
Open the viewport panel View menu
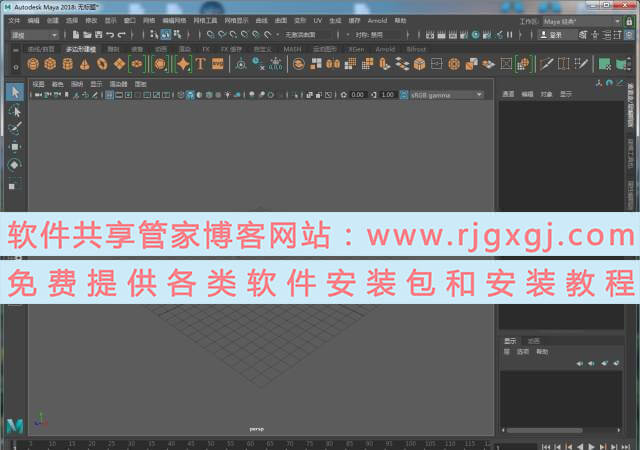pyautogui.click(x=38, y=84)
